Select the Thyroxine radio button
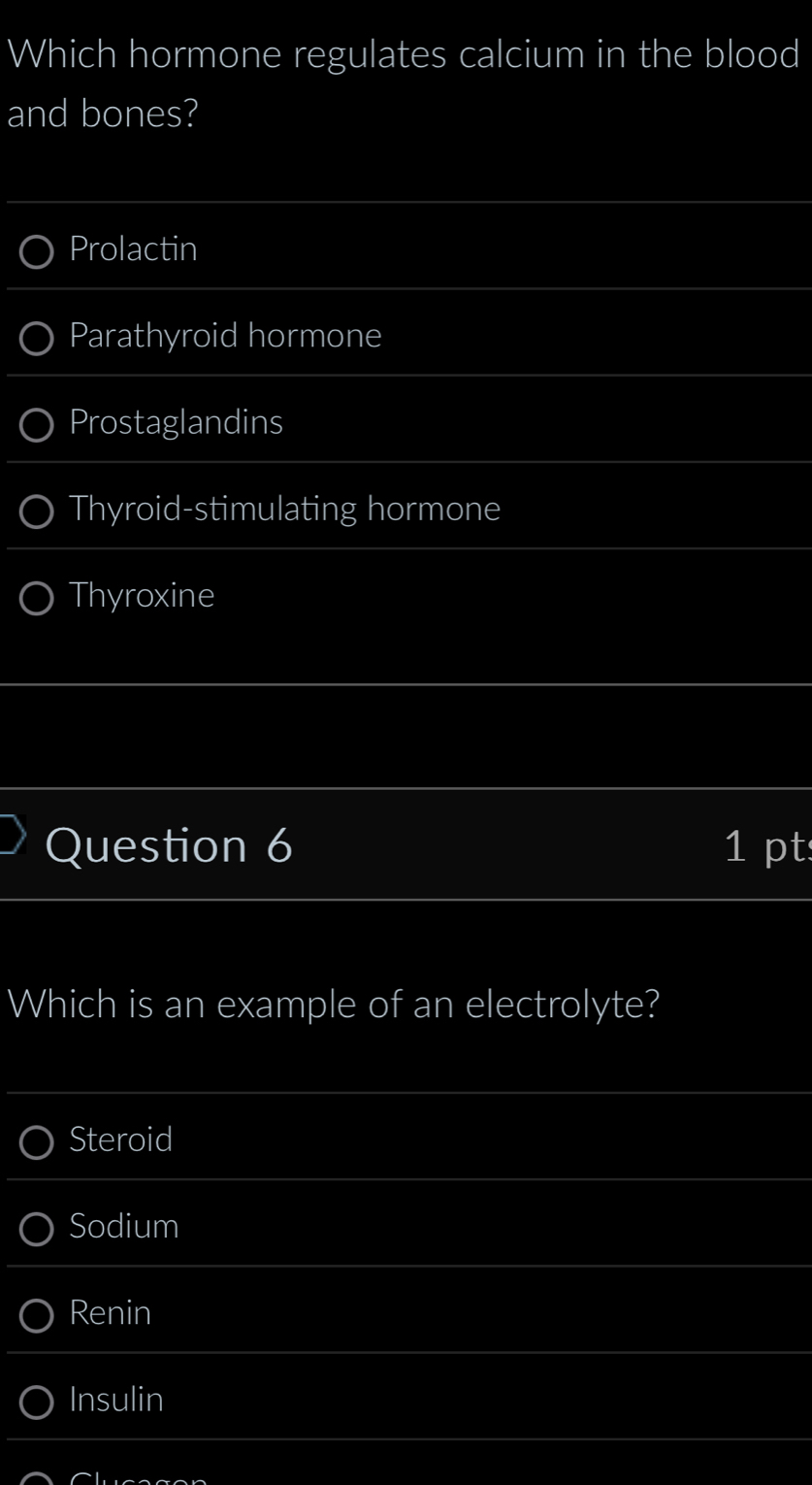The image size is (812, 1485). (x=37, y=597)
